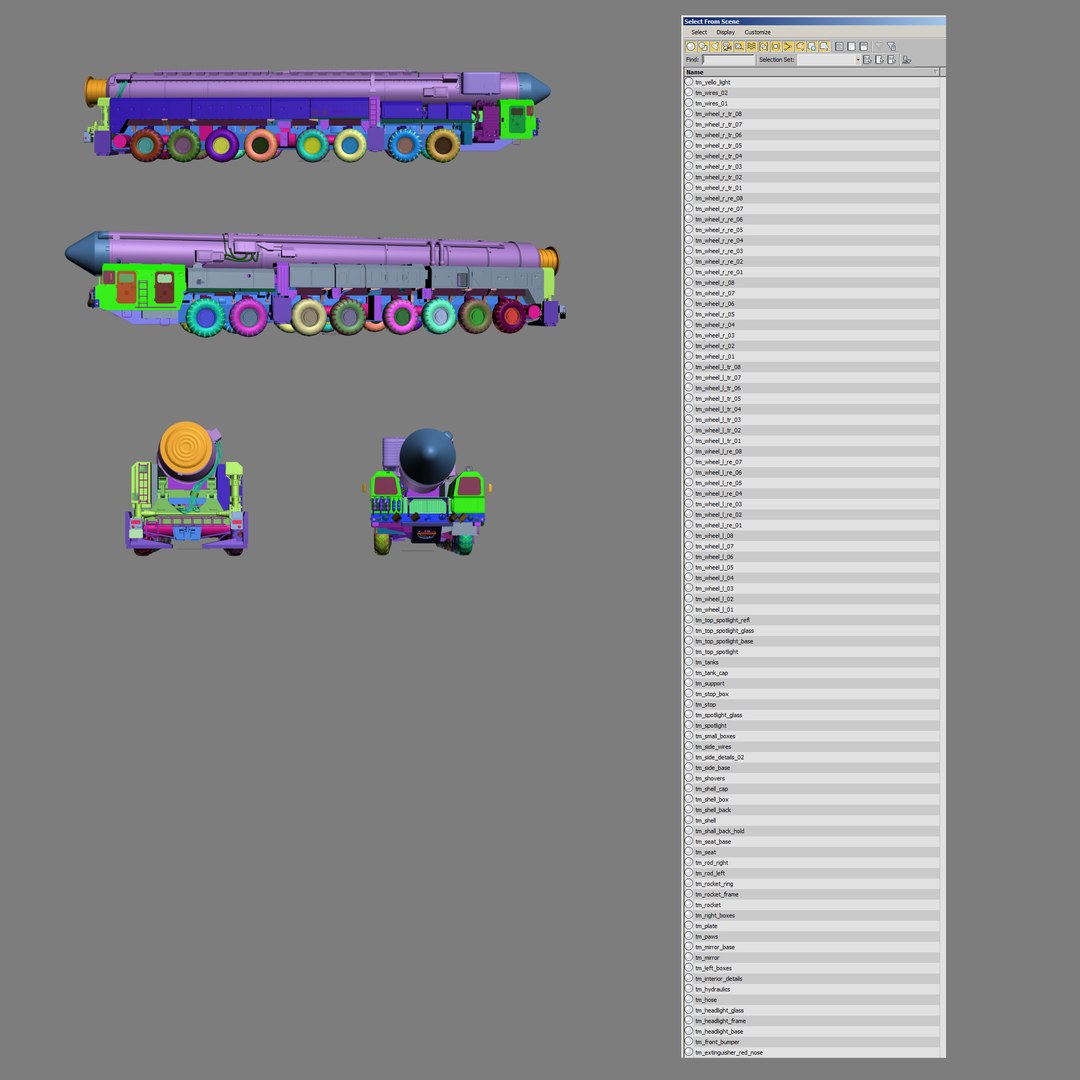Open the Select menu
This screenshot has width=1080, height=1080.
[x=699, y=32]
